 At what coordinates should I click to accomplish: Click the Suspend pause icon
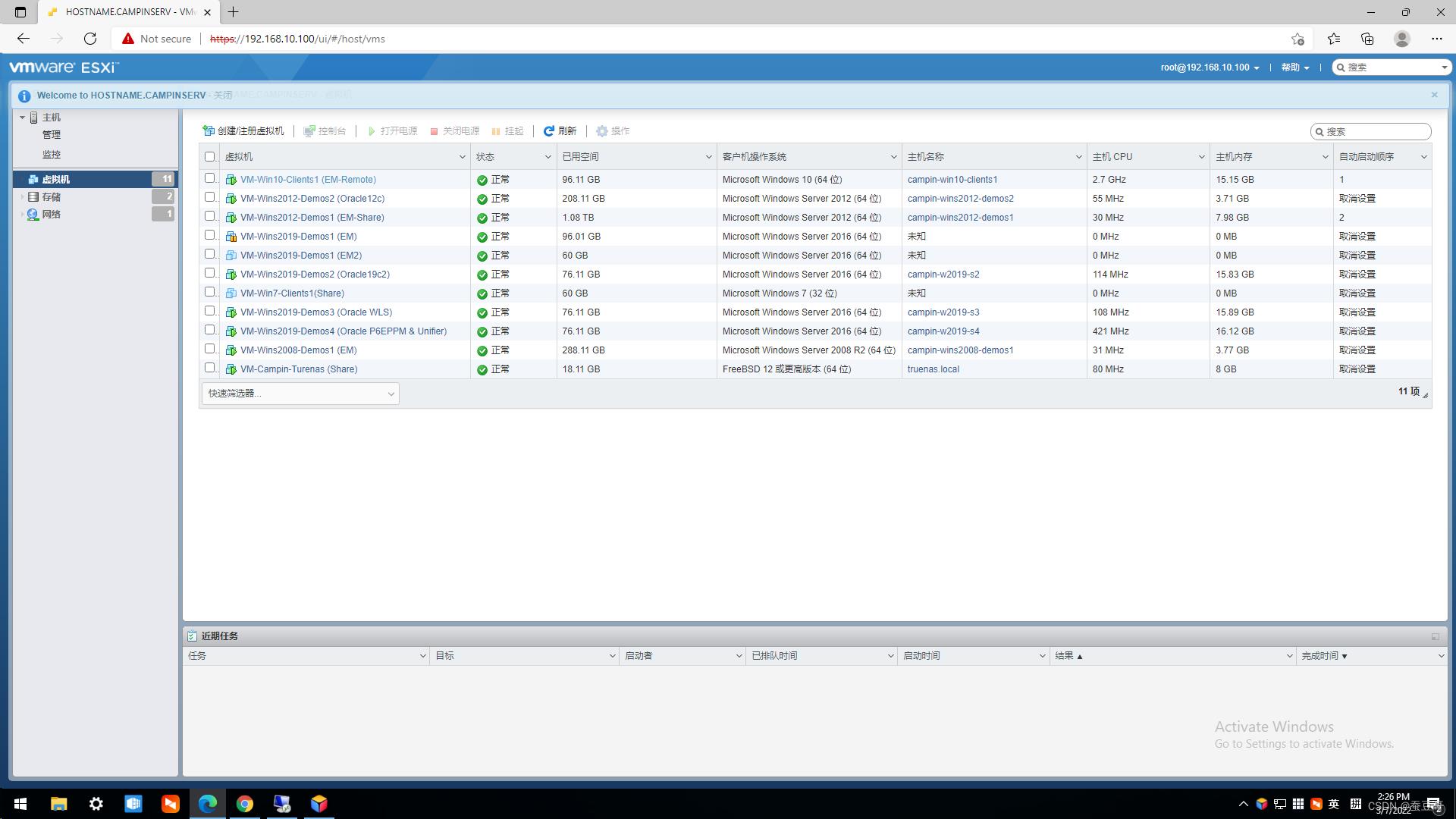pyautogui.click(x=496, y=131)
